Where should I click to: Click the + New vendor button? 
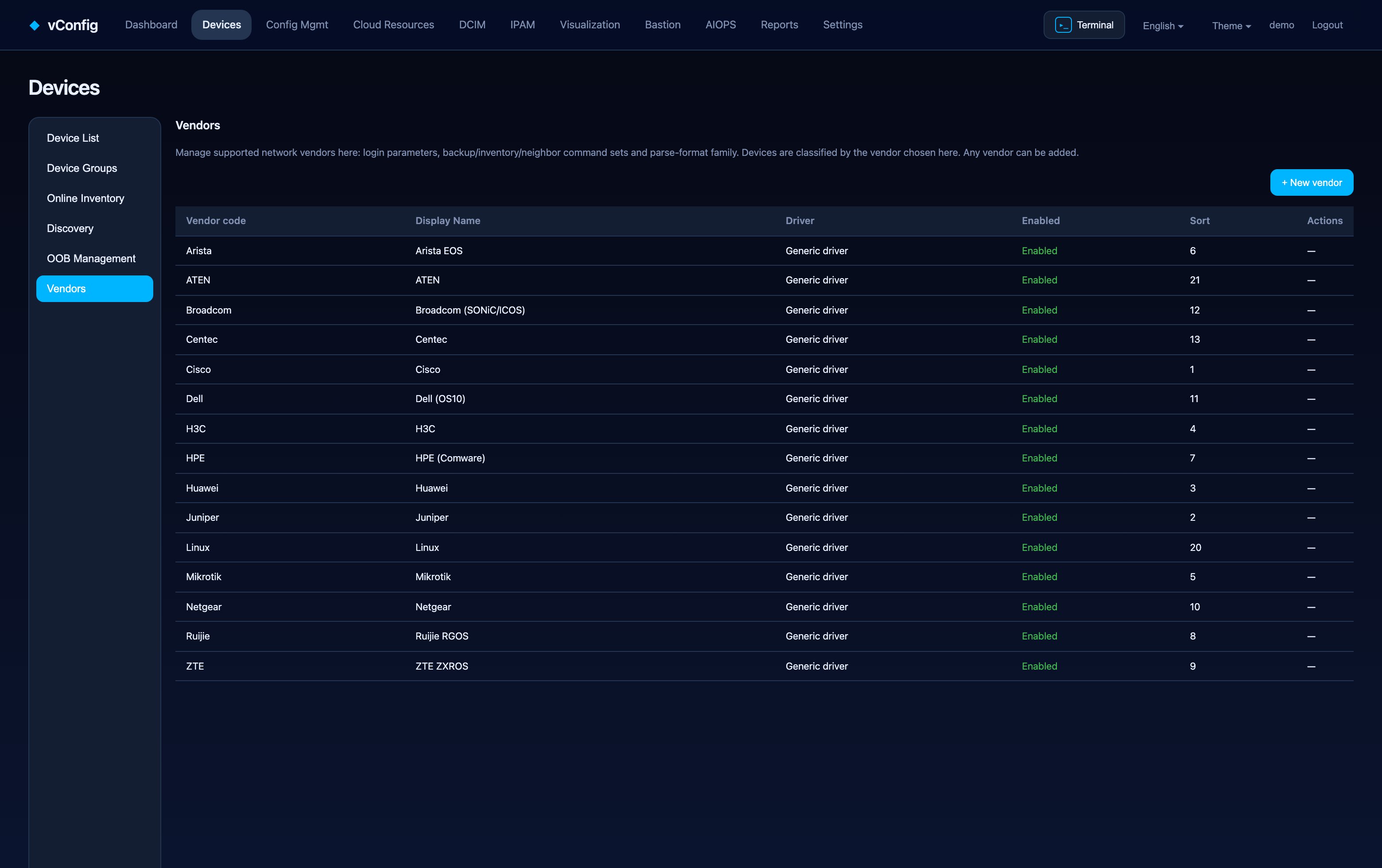click(1312, 182)
